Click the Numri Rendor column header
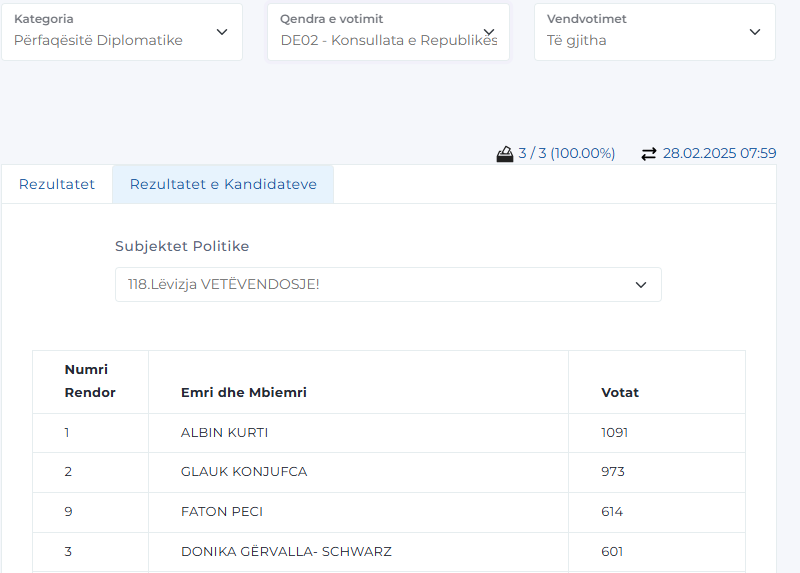800x573 pixels. [90, 381]
